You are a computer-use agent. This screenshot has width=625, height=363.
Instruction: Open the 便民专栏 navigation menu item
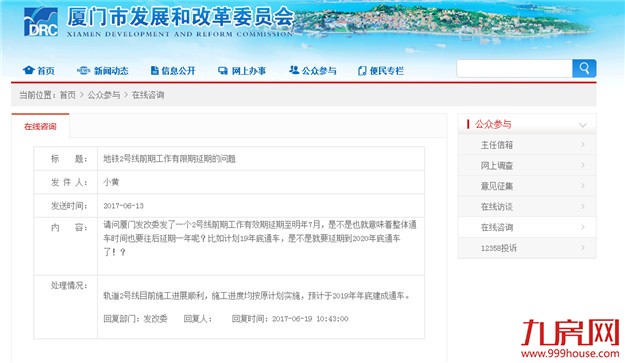click(387, 71)
